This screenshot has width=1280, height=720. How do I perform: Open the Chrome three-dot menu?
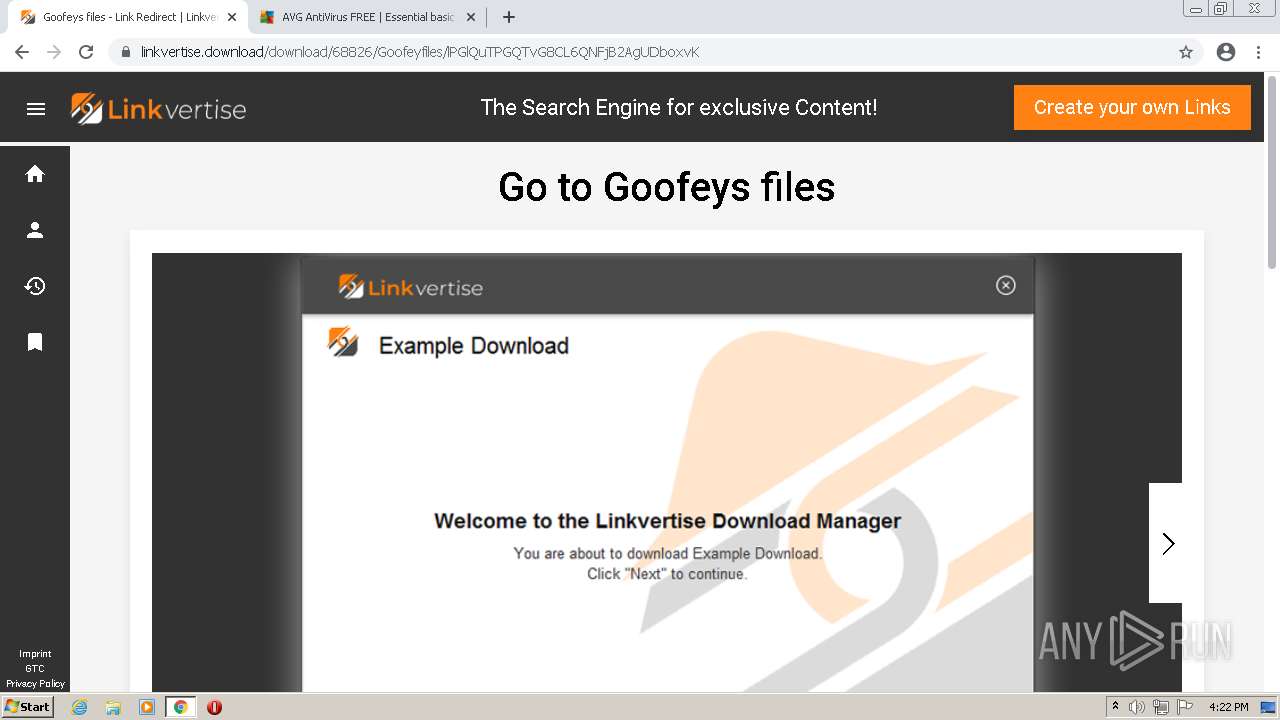(1259, 52)
